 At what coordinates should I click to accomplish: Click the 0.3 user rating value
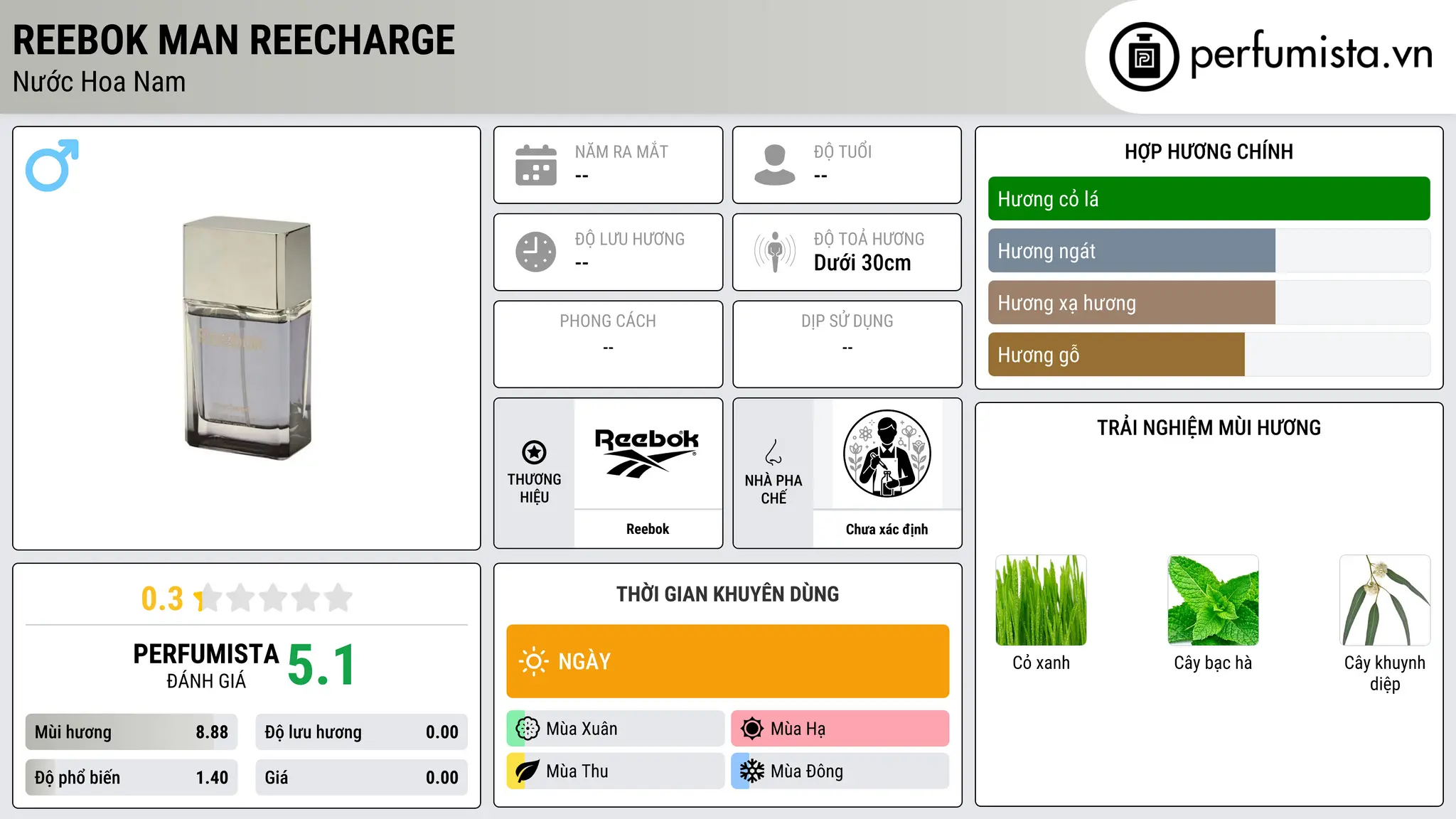coord(162,599)
